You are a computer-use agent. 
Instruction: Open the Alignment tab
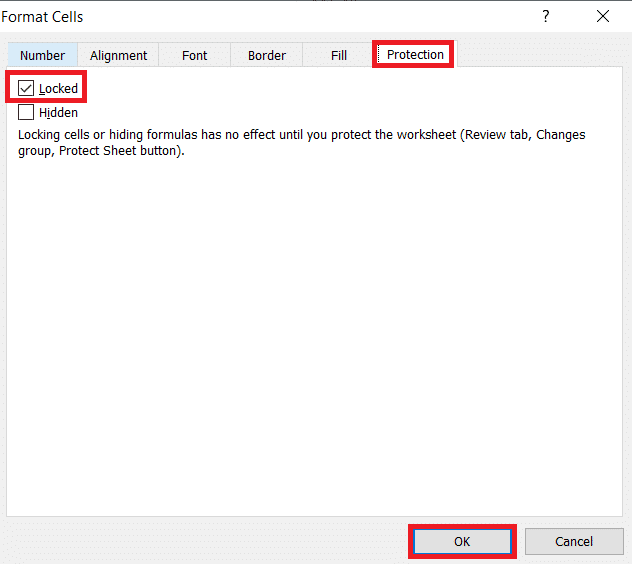pos(118,56)
